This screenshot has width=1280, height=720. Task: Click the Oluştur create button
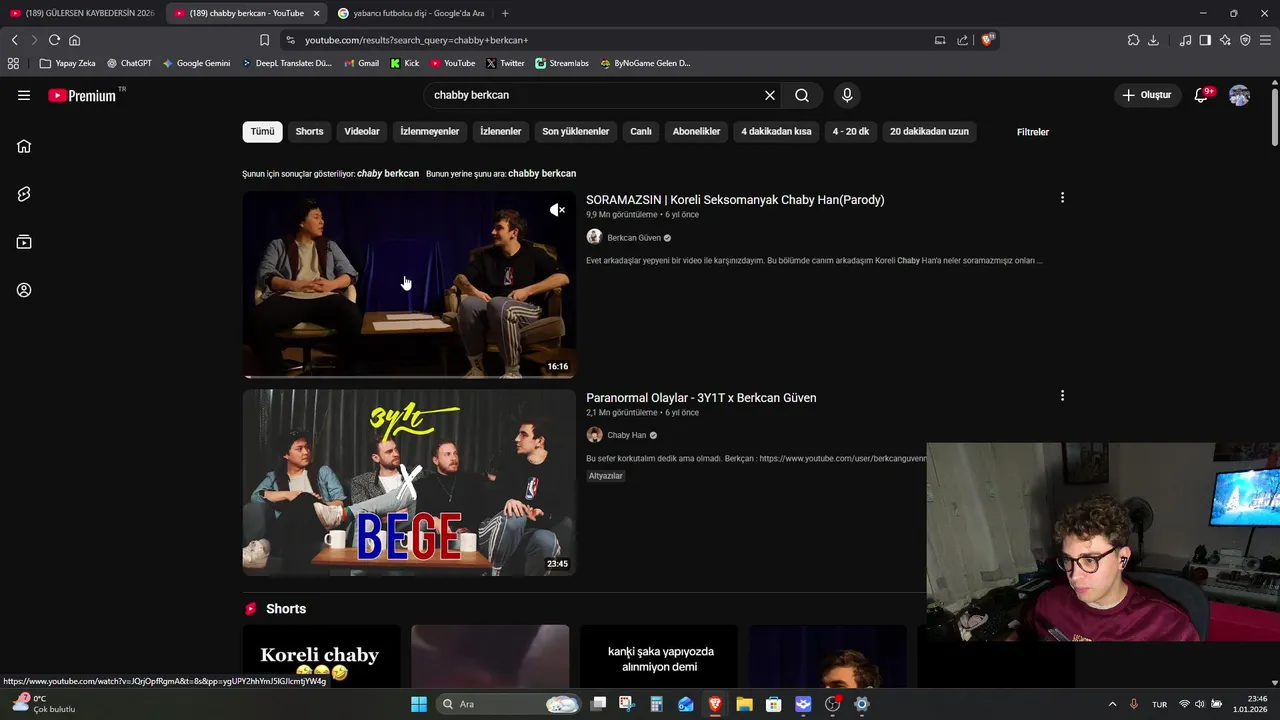(x=1146, y=95)
